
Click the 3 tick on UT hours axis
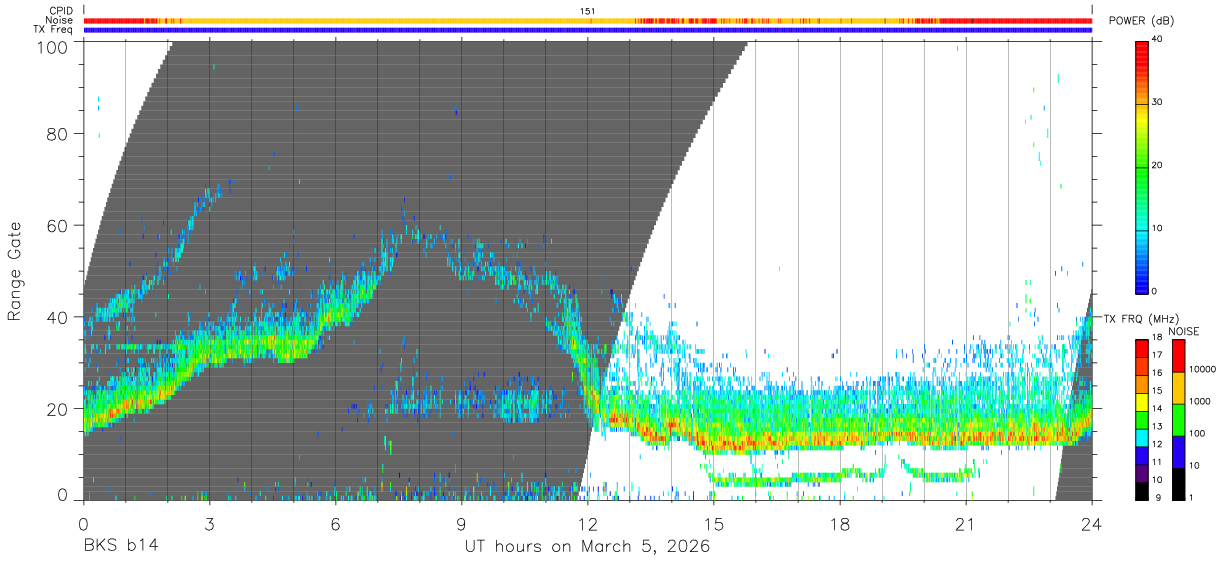(210, 524)
